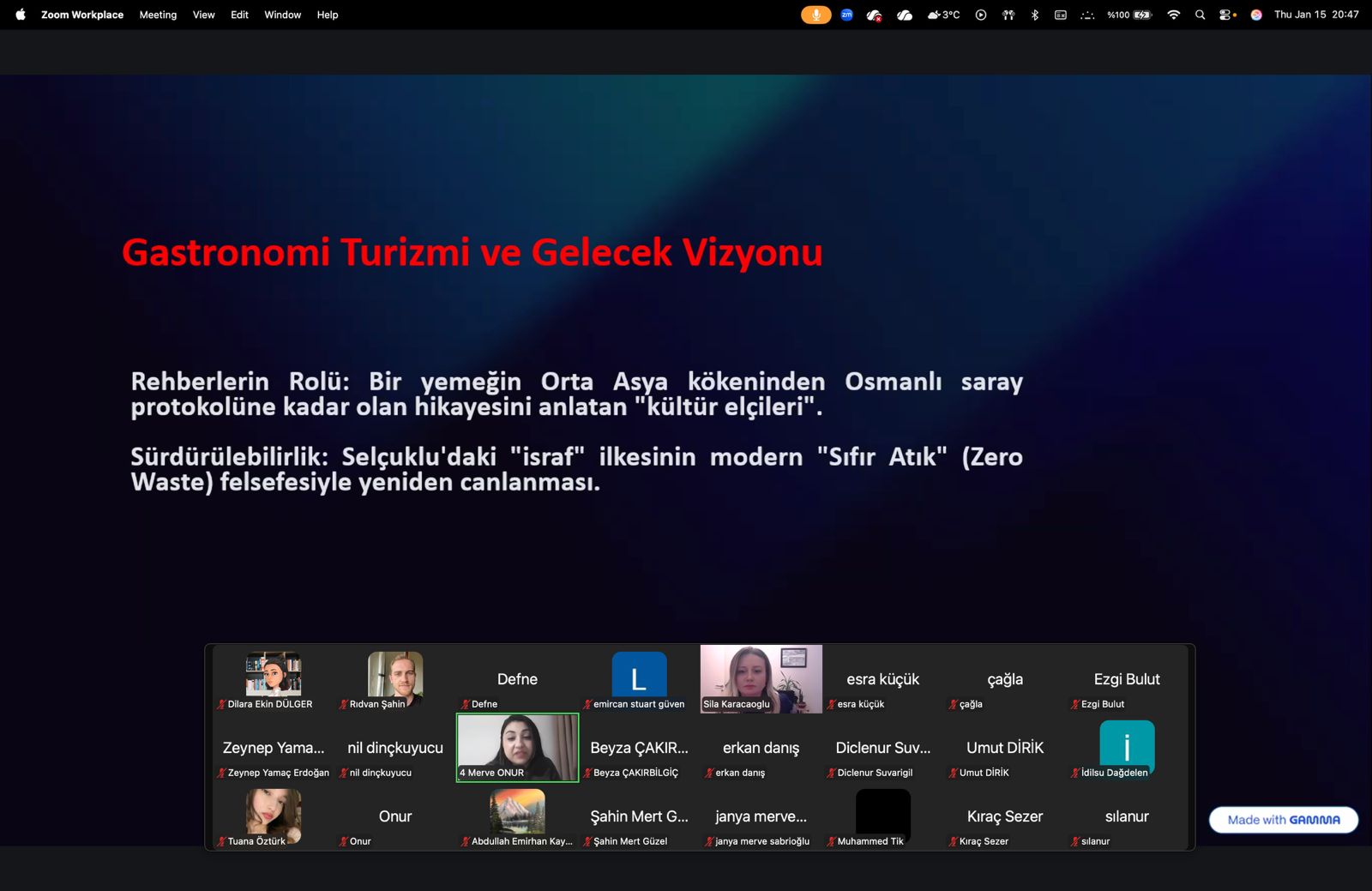Expand the battery %100 status menu
1372x891 pixels.
(1129, 15)
